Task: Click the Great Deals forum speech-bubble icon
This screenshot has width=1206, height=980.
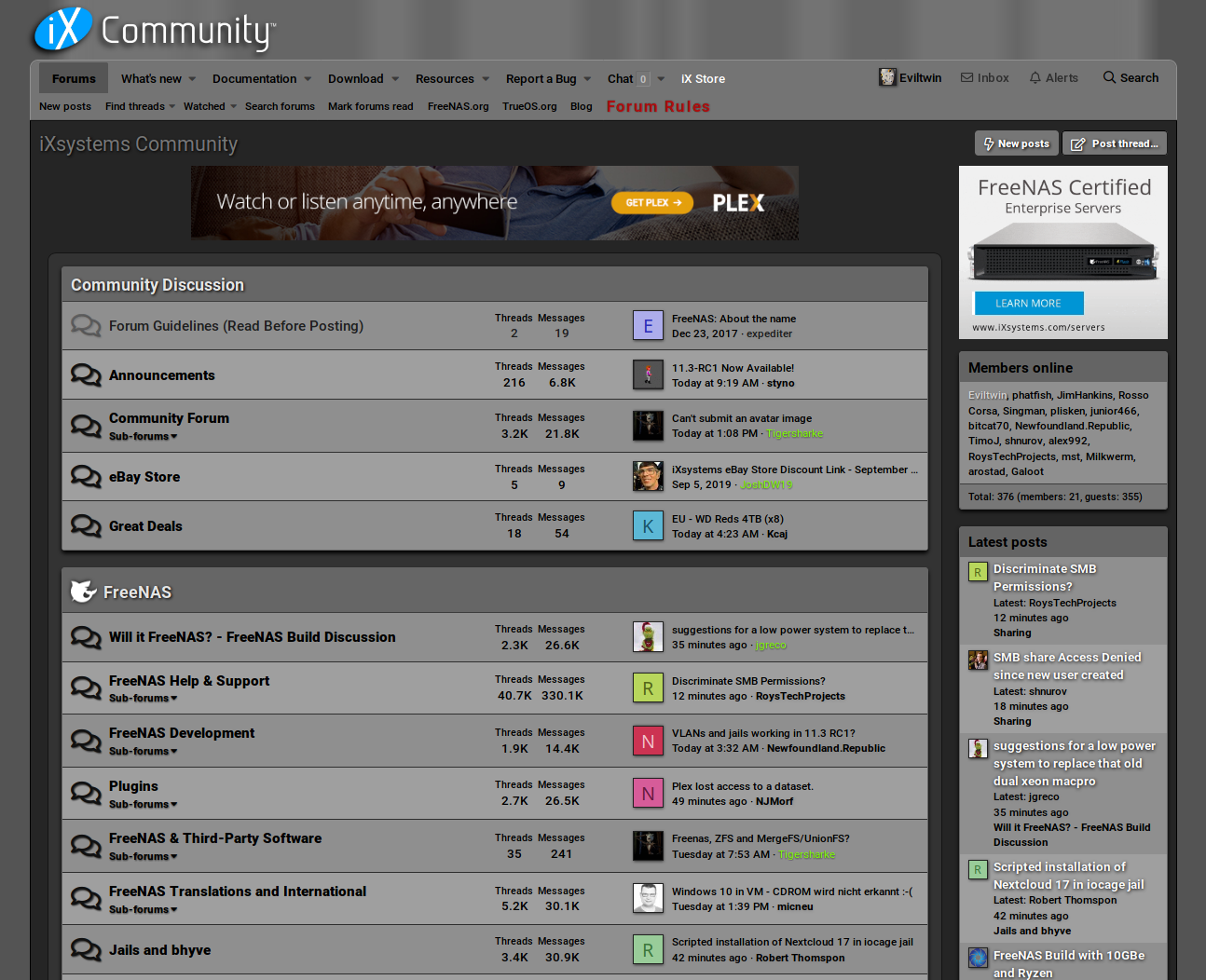Action: pyautogui.click(x=86, y=526)
